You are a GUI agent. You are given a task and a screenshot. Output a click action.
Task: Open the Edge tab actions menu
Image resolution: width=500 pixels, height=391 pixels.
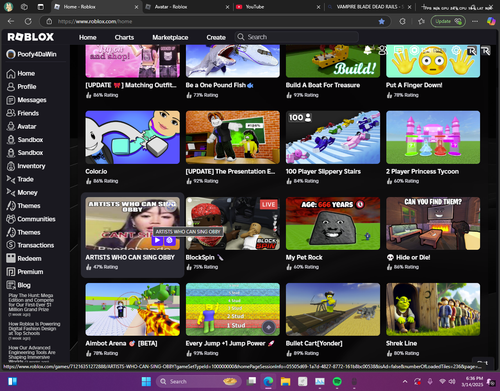40,7
